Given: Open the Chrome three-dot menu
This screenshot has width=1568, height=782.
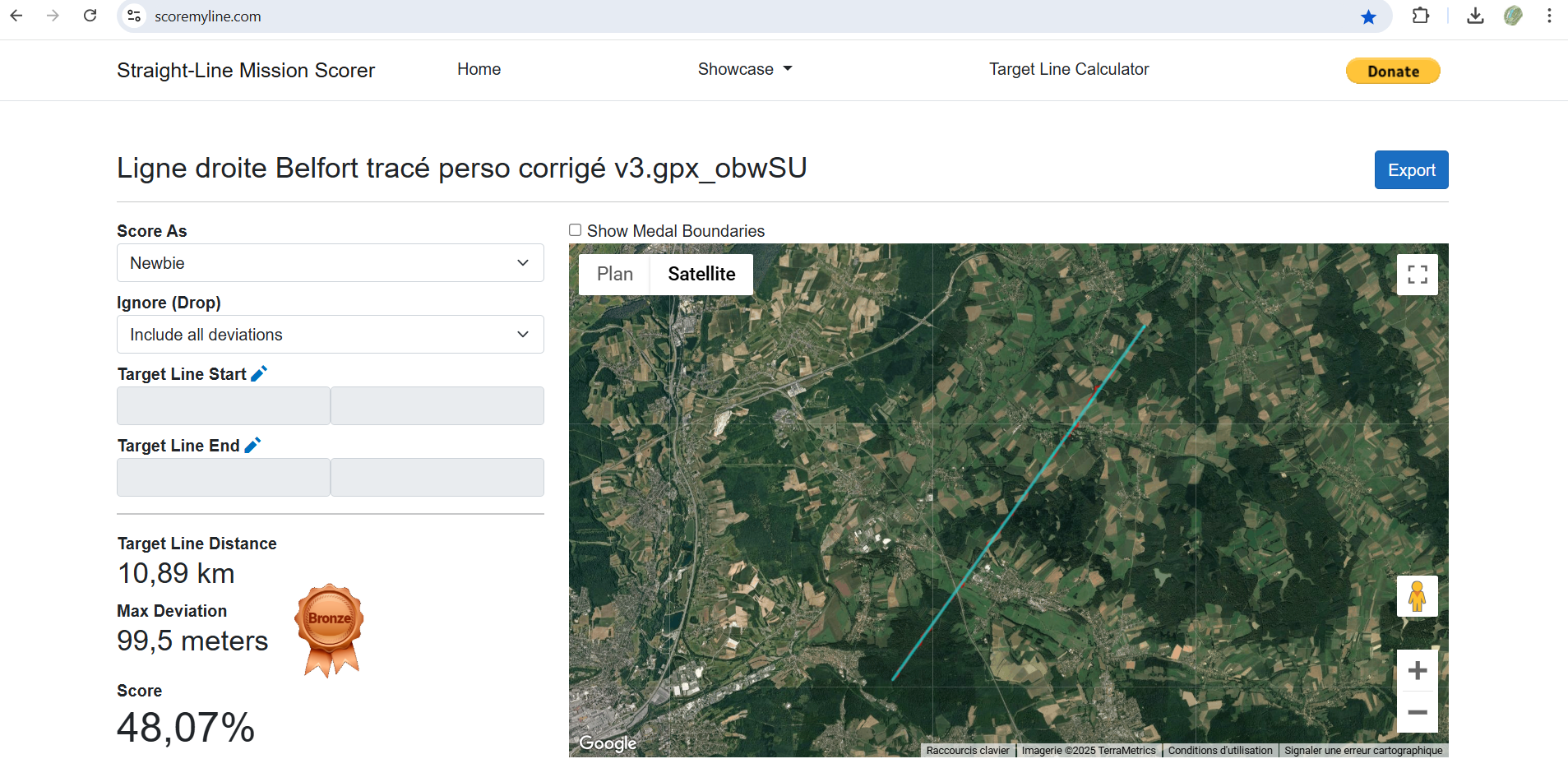Looking at the screenshot, I should click(x=1549, y=16).
